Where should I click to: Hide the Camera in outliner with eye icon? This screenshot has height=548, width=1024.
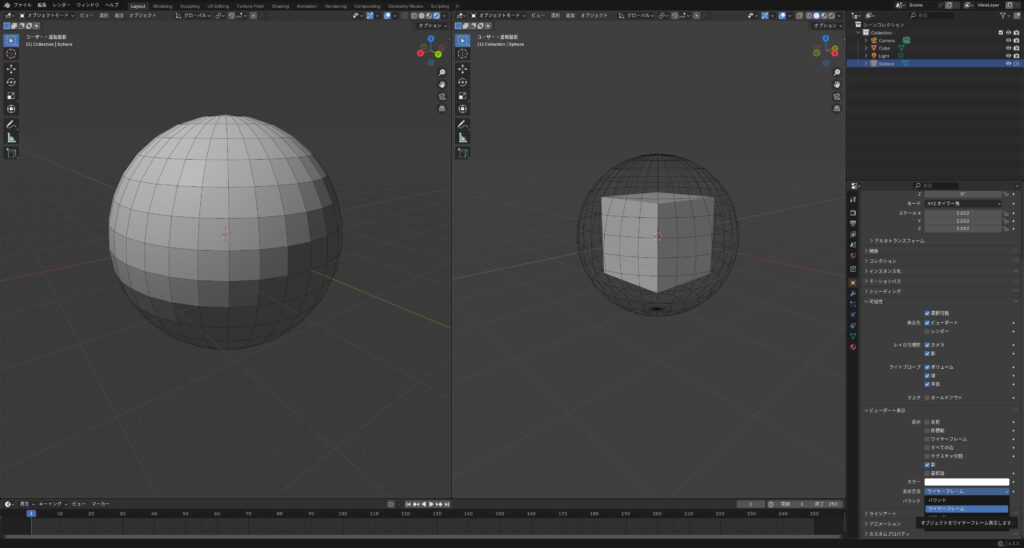coord(1008,40)
